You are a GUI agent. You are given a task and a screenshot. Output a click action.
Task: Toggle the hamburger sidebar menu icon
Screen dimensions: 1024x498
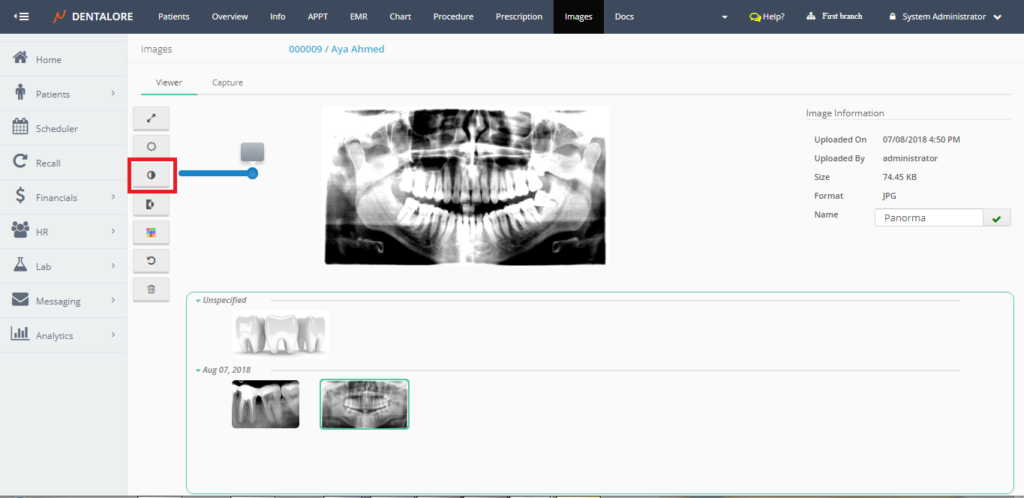point(22,17)
